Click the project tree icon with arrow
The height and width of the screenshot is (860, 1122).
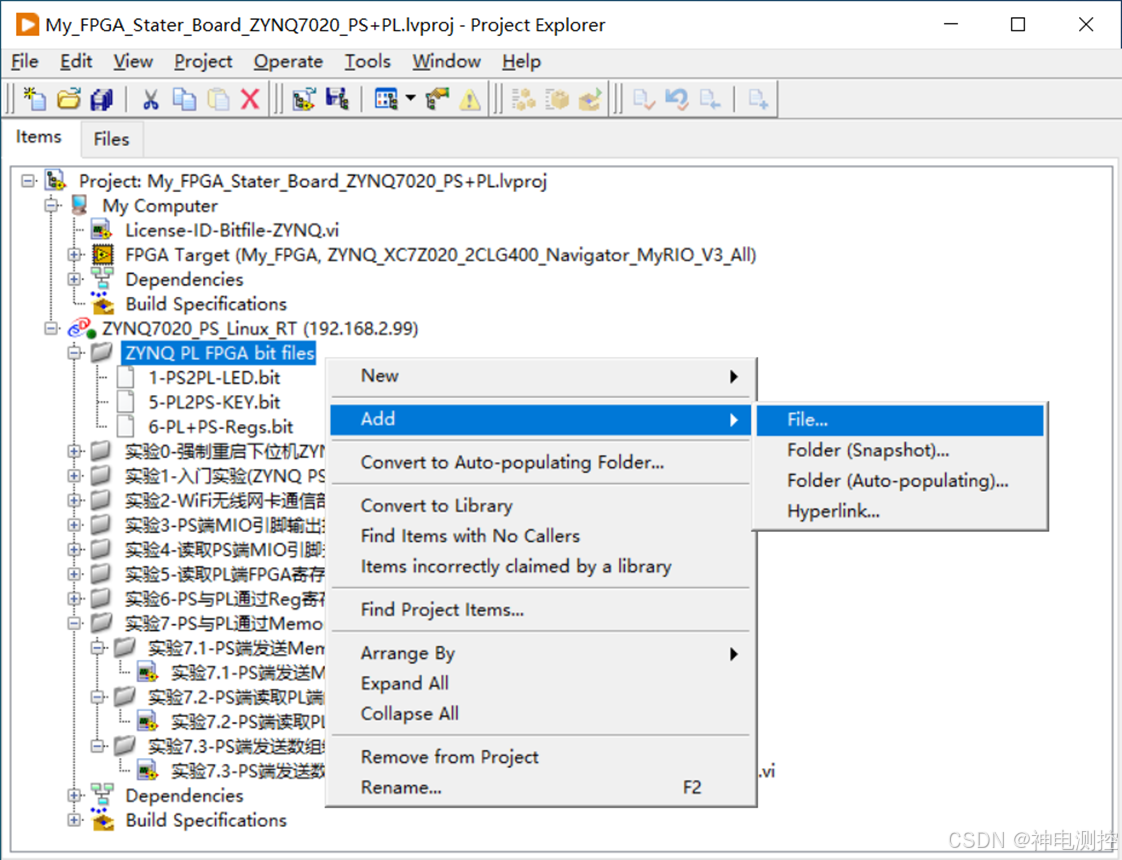click(x=303, y=99)
